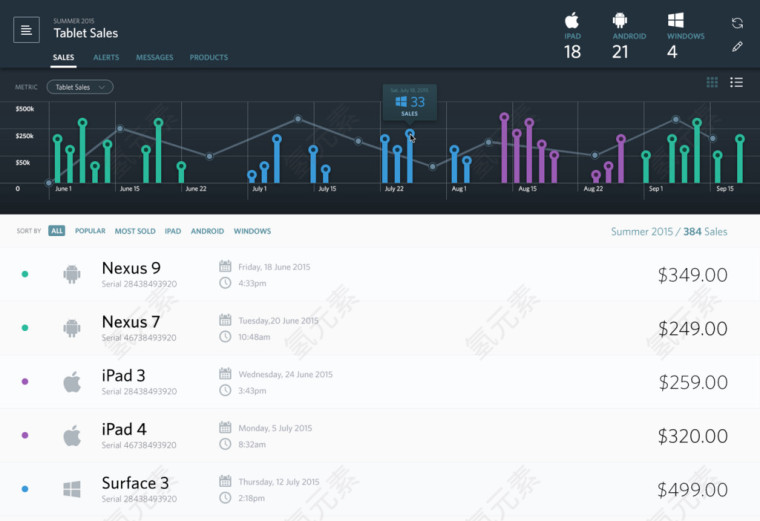The height and width of the screenshot is (521, 760).
Task: Click the June 1 axis label
Action: click(63, 189)
